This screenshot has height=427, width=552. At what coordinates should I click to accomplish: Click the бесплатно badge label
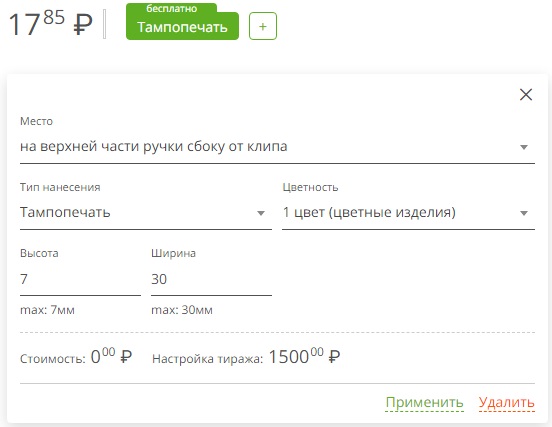click(171, 8)
